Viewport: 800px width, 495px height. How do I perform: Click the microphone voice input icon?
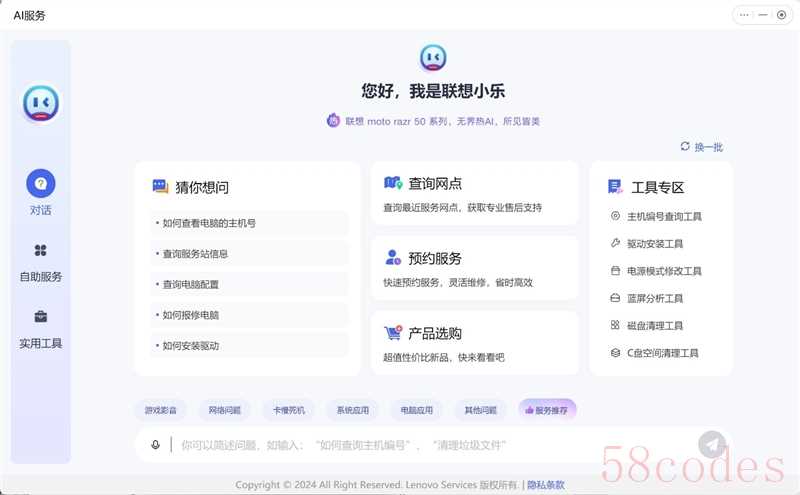click(x=155, y=445)
